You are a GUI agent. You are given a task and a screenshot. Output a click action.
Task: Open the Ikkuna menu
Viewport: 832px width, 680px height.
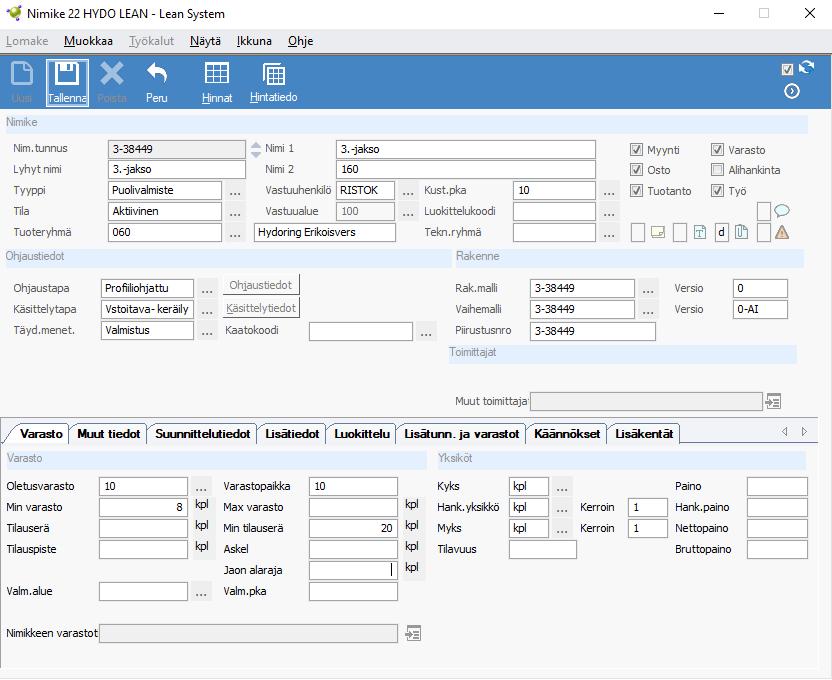[x=254, y=41]
